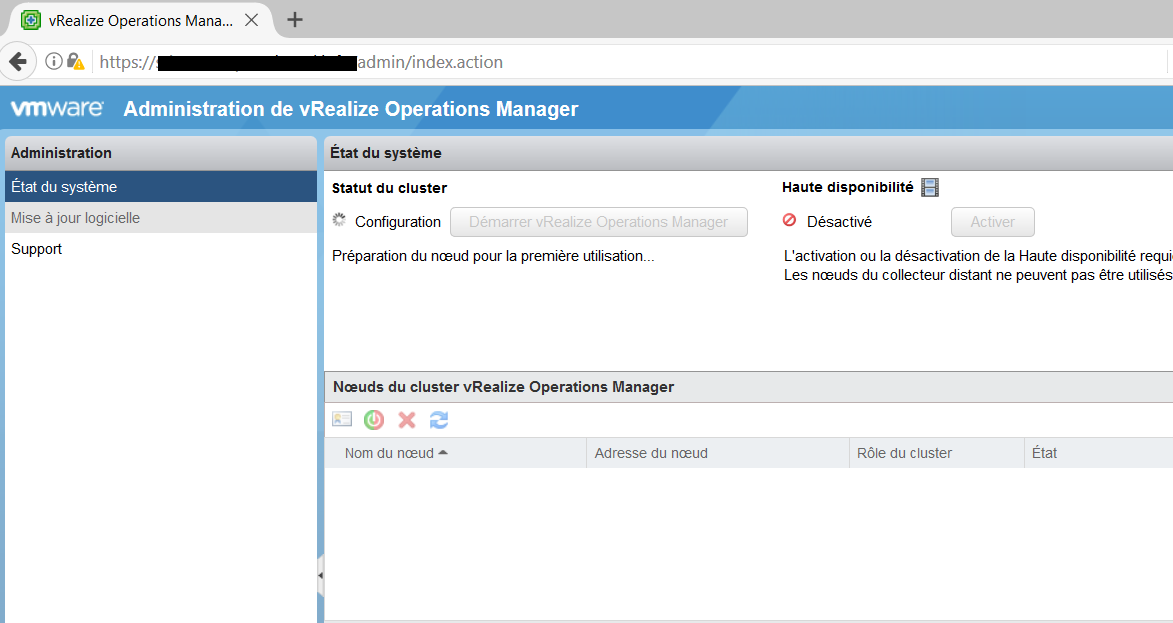Viewport: 1173px width, 623px height.
Task: Open the site information icon
Action: pyautogui.click(x=54, y=61)
